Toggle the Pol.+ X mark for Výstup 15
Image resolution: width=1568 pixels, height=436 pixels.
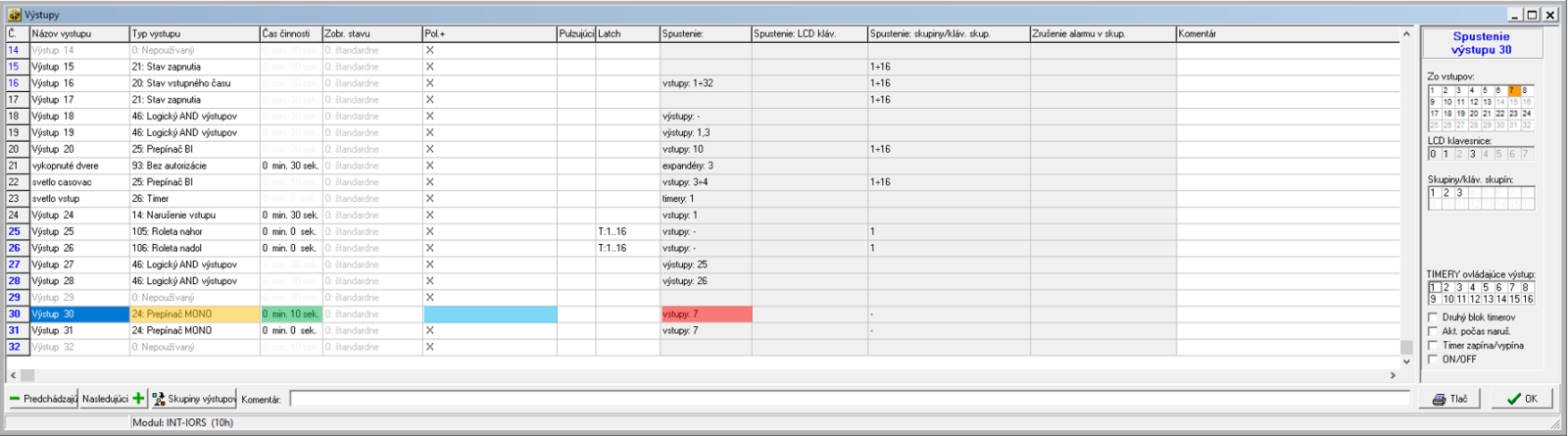(429, 67)
